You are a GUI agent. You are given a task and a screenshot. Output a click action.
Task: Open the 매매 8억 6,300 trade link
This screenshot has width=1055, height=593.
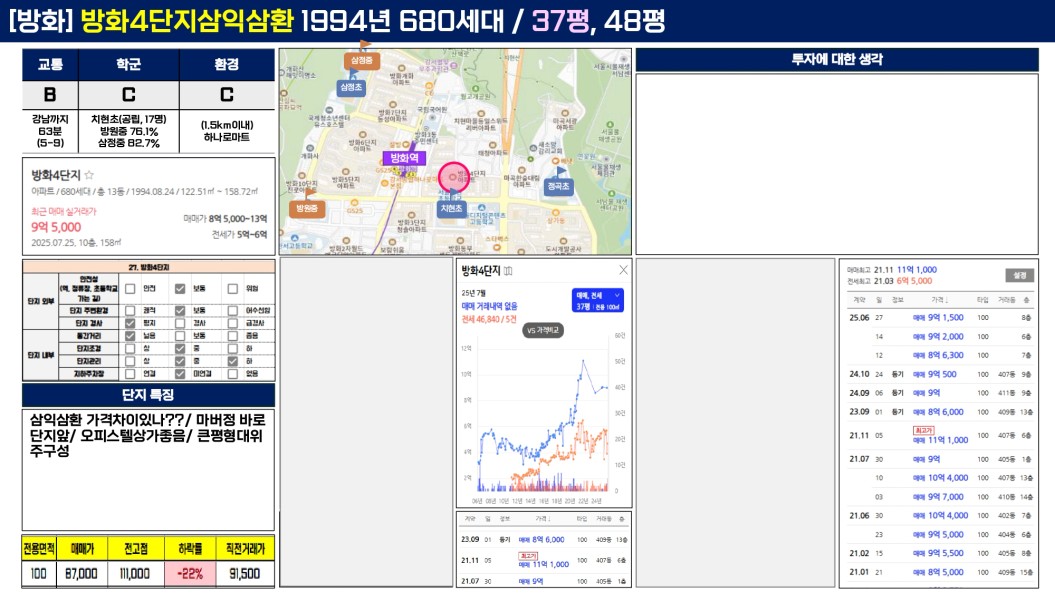coord(938,355)
